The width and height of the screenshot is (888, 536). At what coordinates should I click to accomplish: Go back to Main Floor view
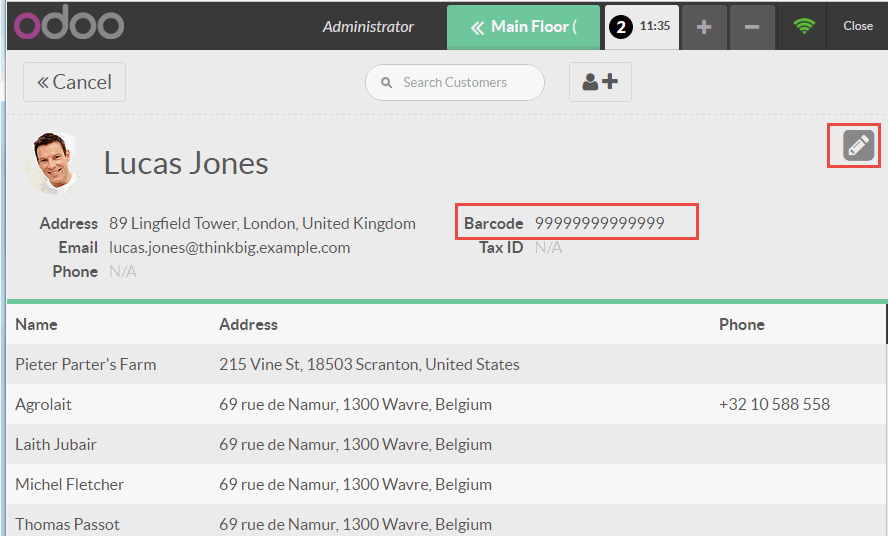(523, 27)
